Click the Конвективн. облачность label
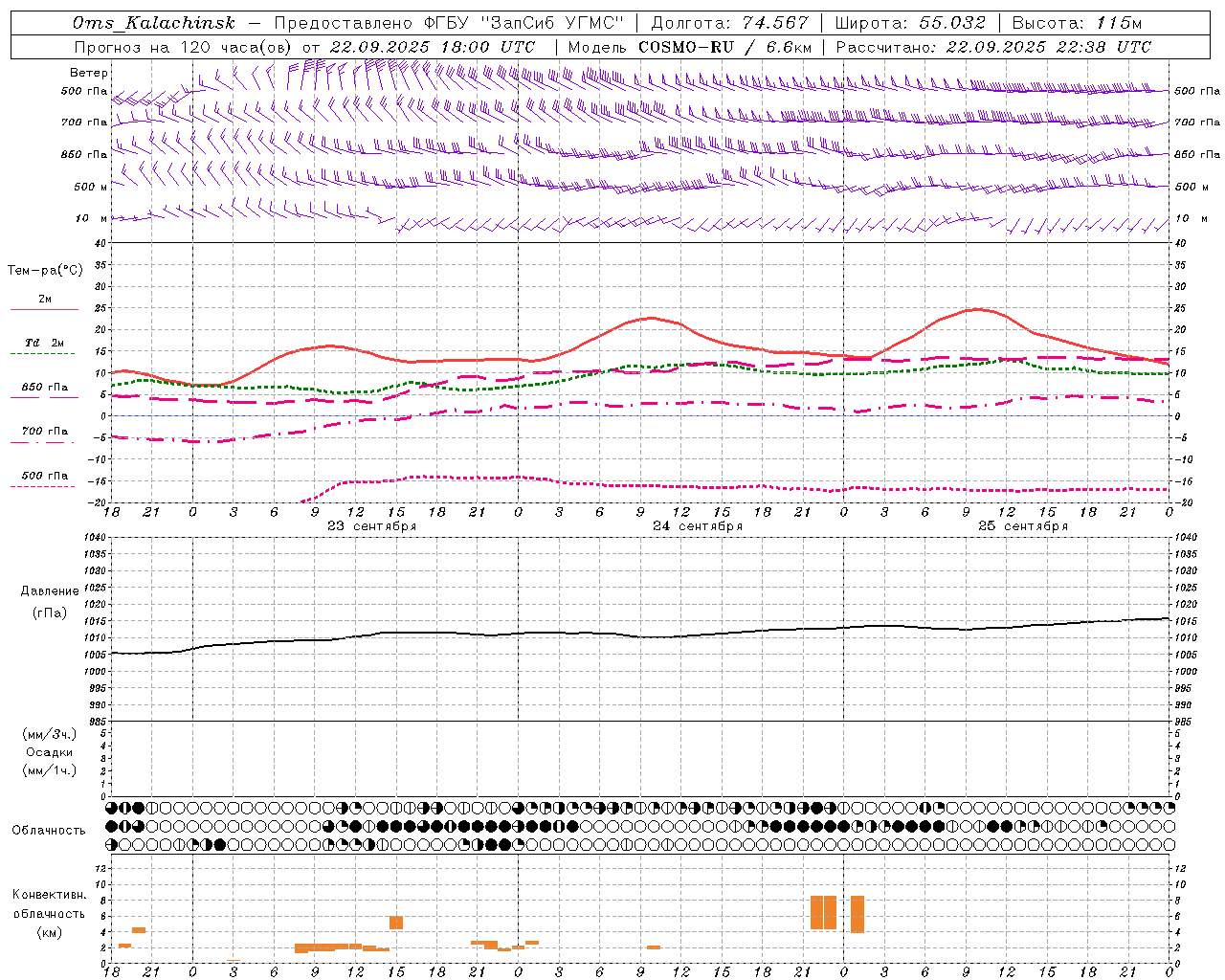The image size is (1225, 980). tap(49, 904)
